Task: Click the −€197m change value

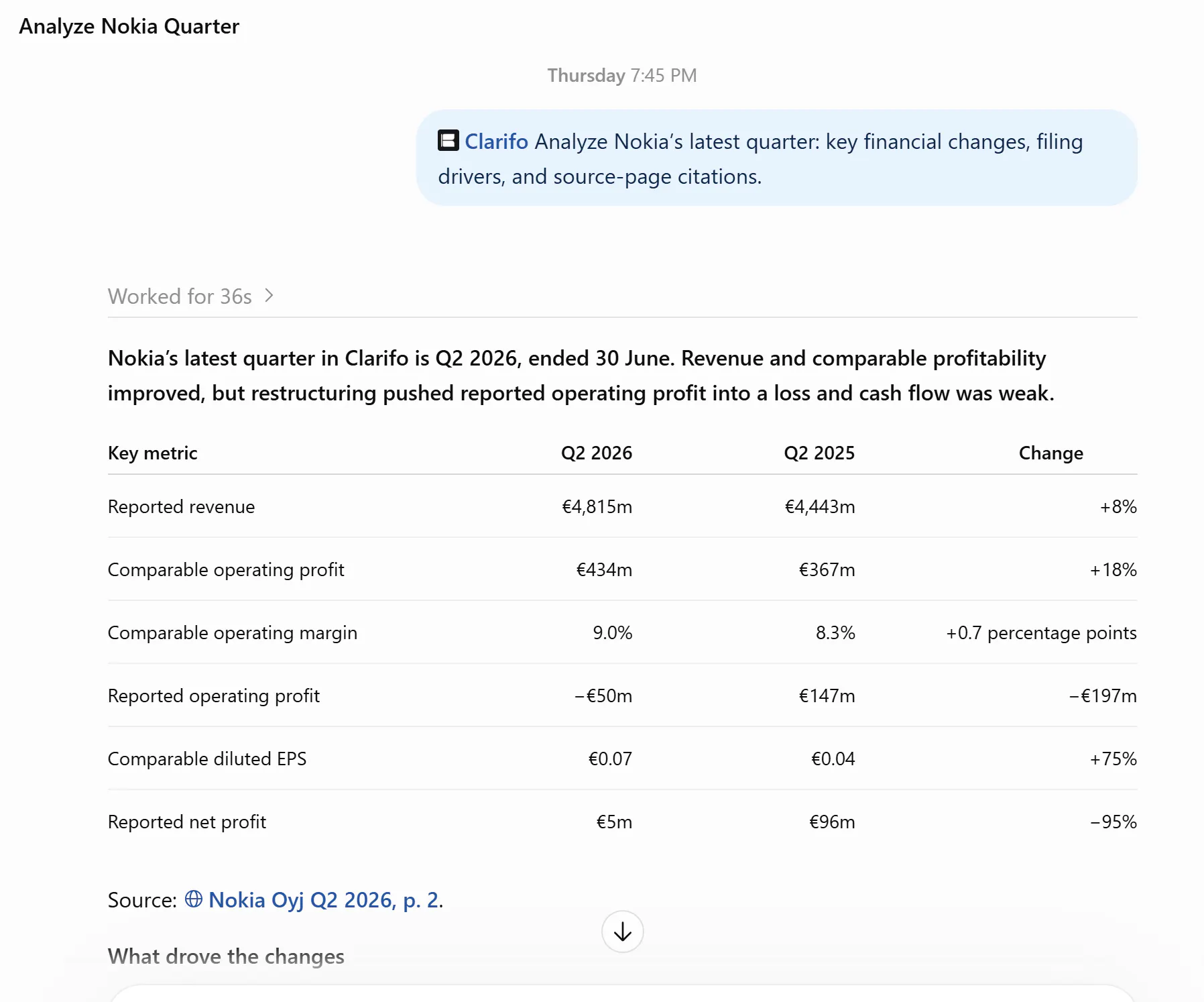Action: coord(1102,695)
